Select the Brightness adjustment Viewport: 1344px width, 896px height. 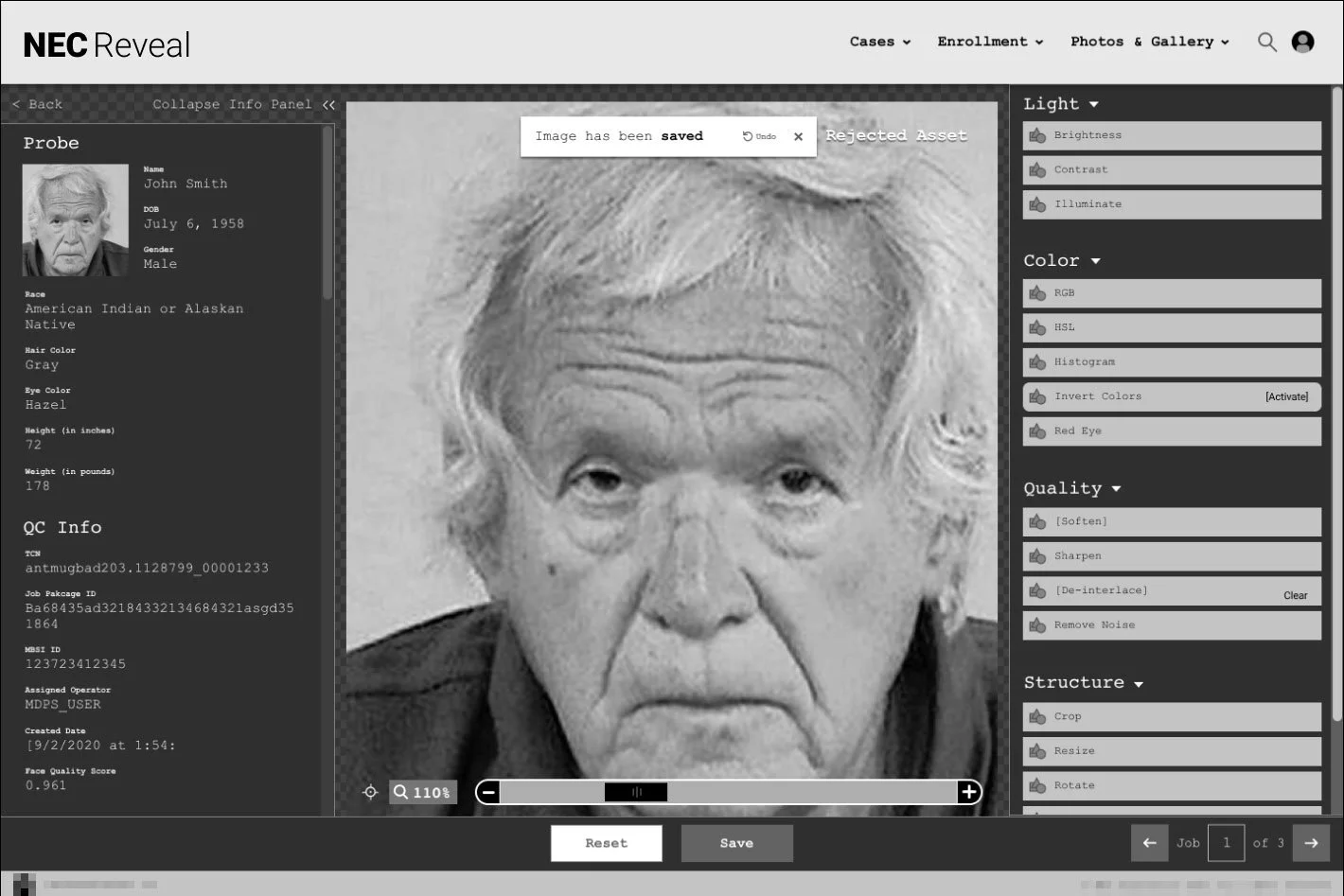(x=1172, y=135)
